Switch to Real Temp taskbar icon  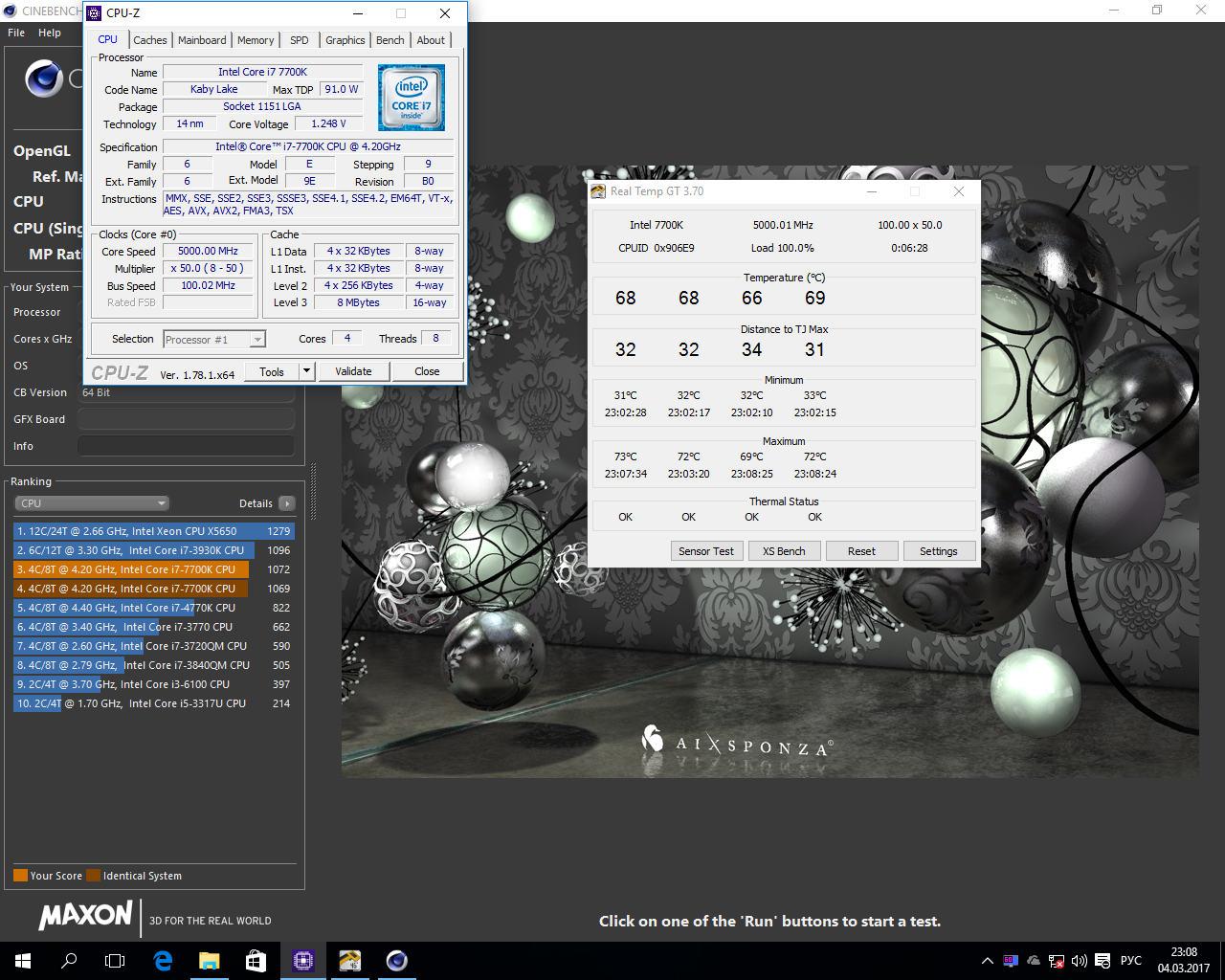tap(350, 961)
